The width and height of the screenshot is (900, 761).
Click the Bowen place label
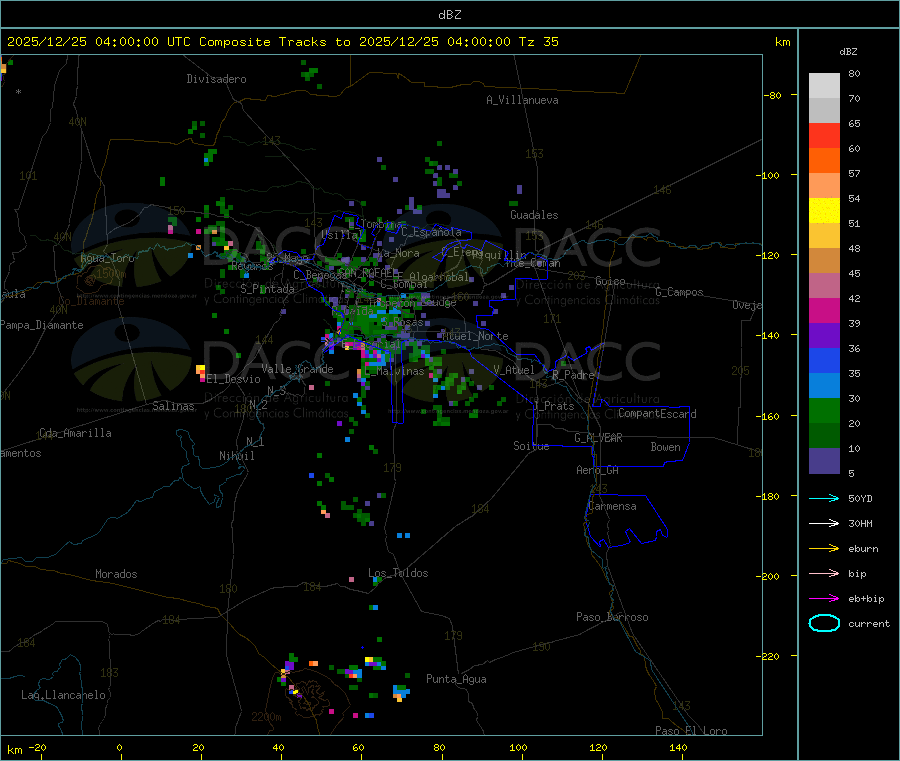(x=666, y=447)
